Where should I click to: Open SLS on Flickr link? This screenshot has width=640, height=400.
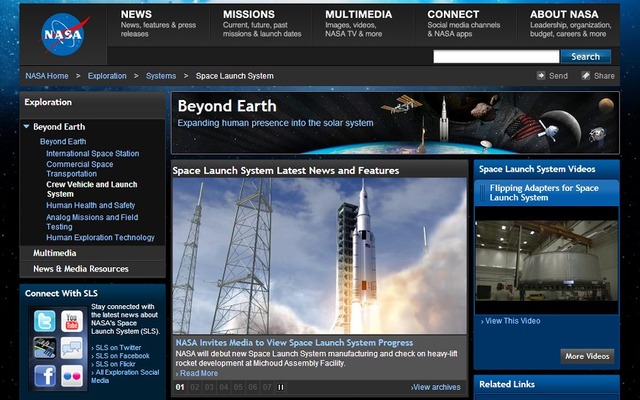[x=114, y=364]
